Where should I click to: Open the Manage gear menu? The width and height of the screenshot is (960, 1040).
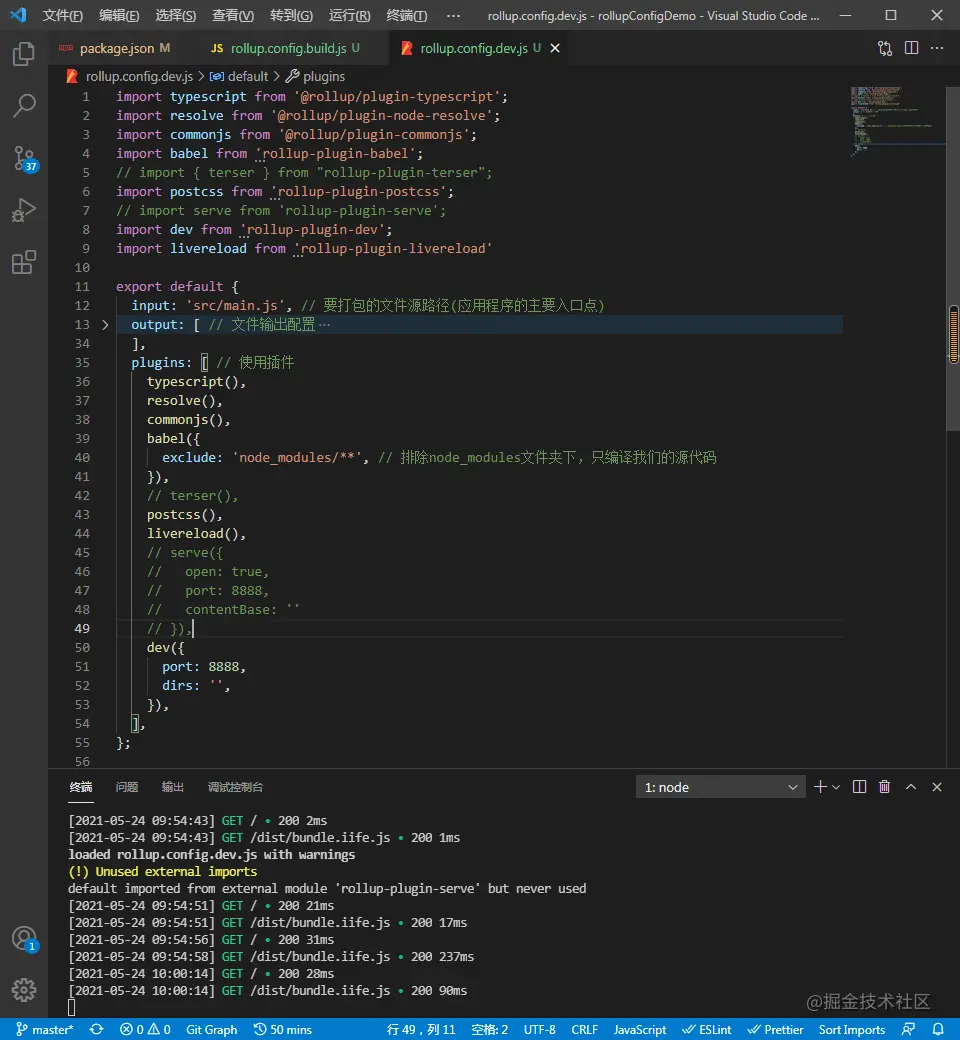pyautogui.click(x=24, y=990)
